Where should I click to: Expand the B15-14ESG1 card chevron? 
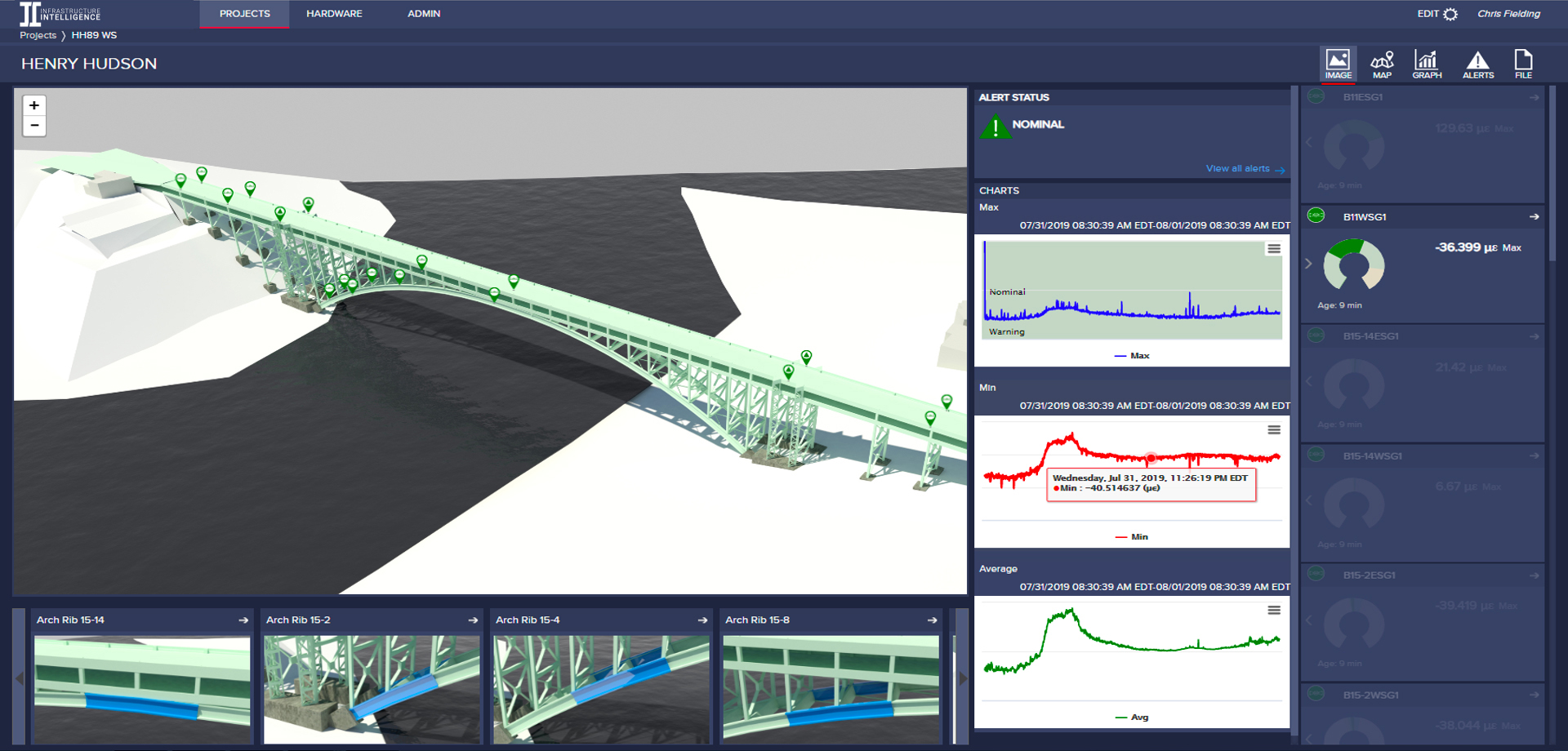[x=1308, y=381]
